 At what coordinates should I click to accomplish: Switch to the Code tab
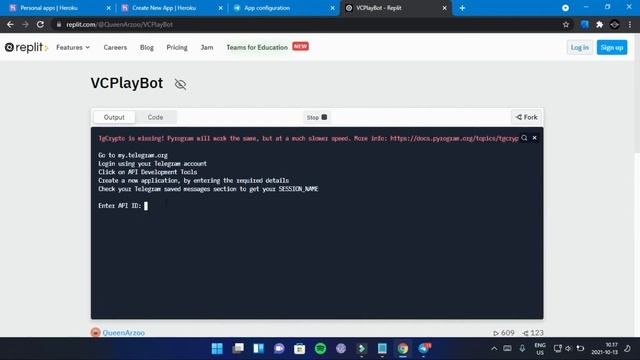155,117
